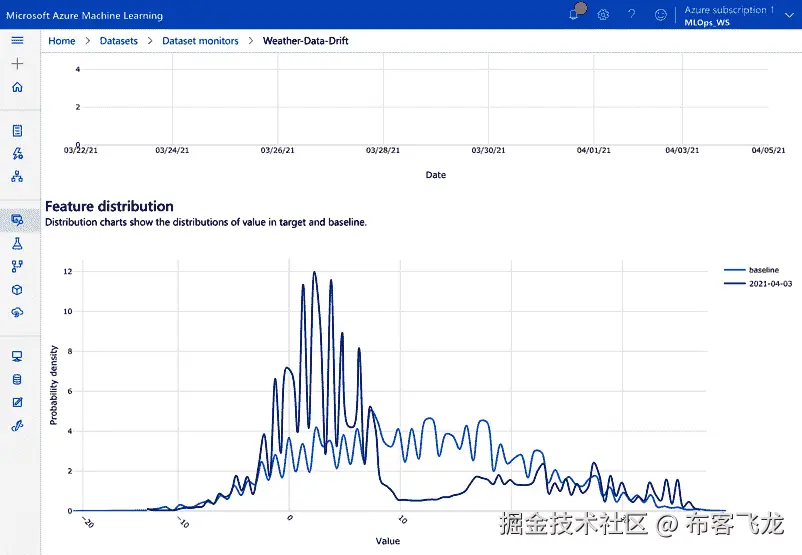The width and height of the screenshot is (802, 555).
Task: Click the 04/01/21 date axis label
Action: [594, 150]
